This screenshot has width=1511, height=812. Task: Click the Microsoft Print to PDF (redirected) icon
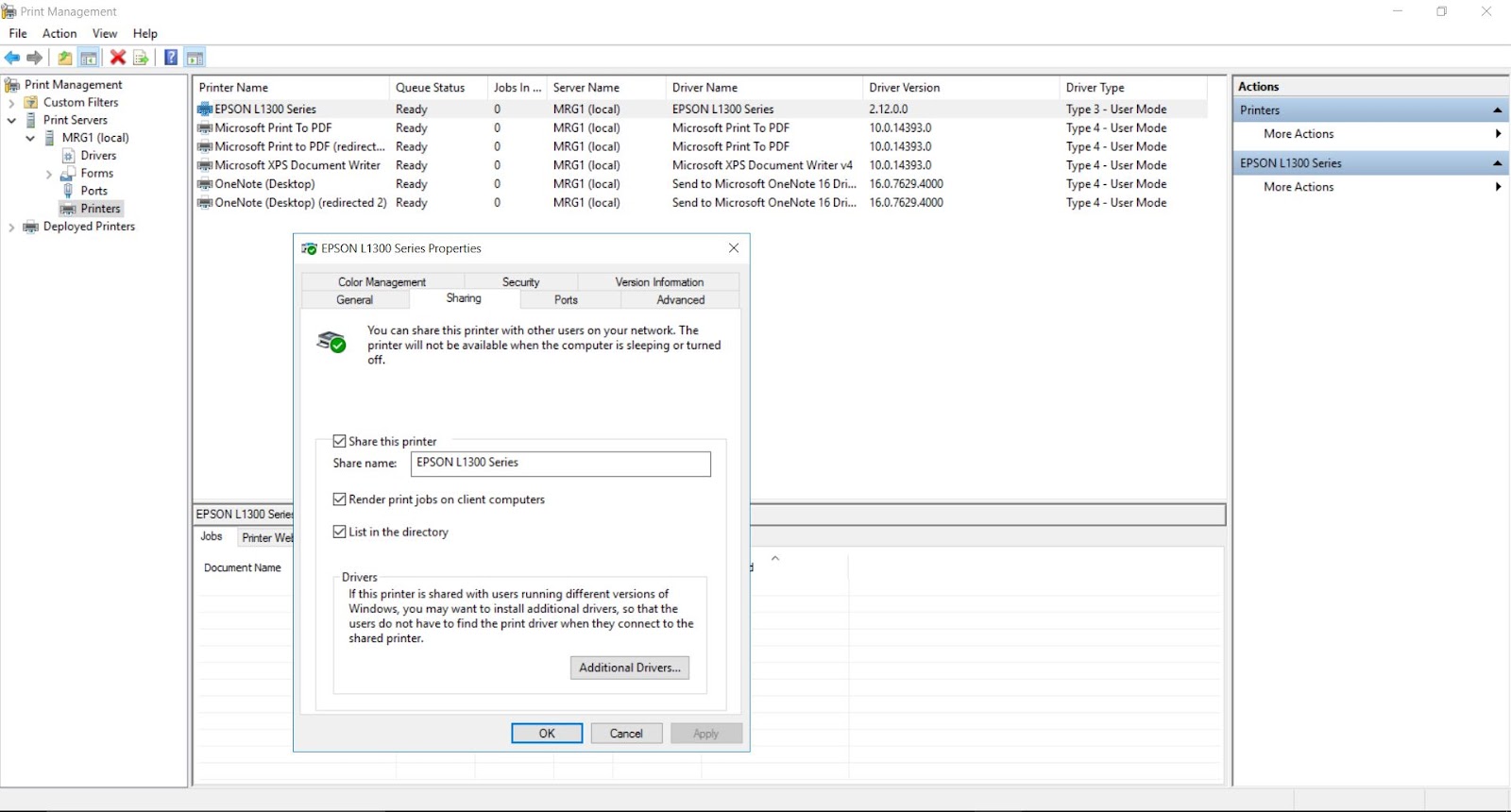point(205,146)
